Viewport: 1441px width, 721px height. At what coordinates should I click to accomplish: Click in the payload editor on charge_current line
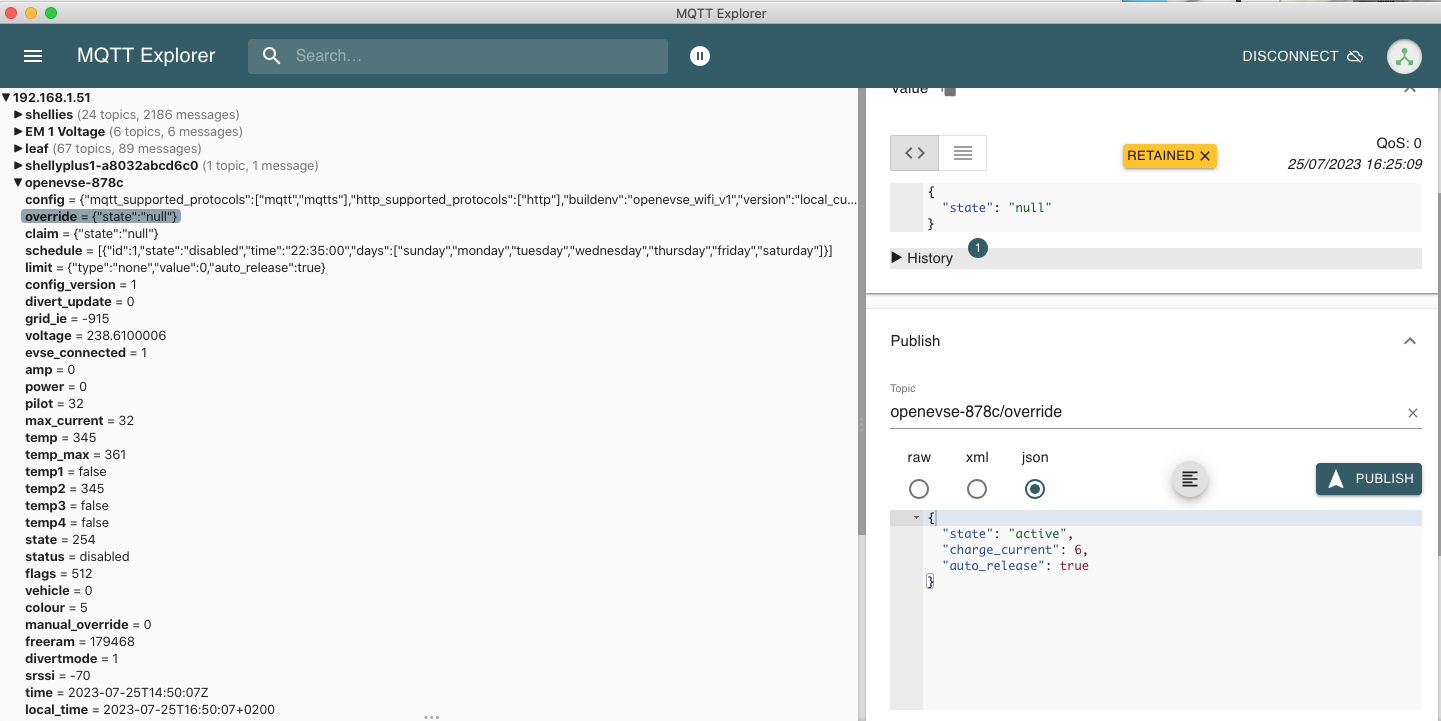point(1014,550)
